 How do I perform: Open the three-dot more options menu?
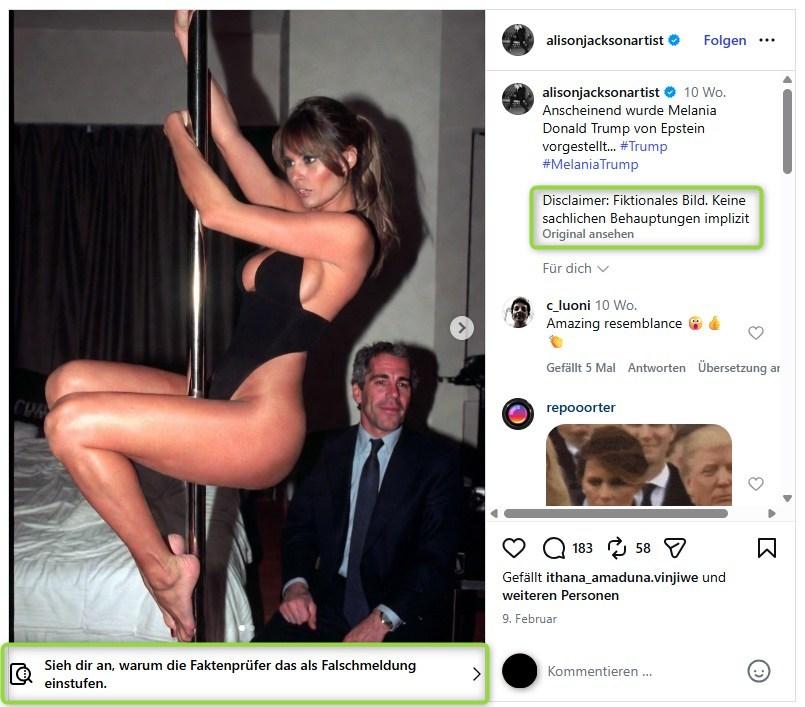pyautogui.click(x=767, y=40)
